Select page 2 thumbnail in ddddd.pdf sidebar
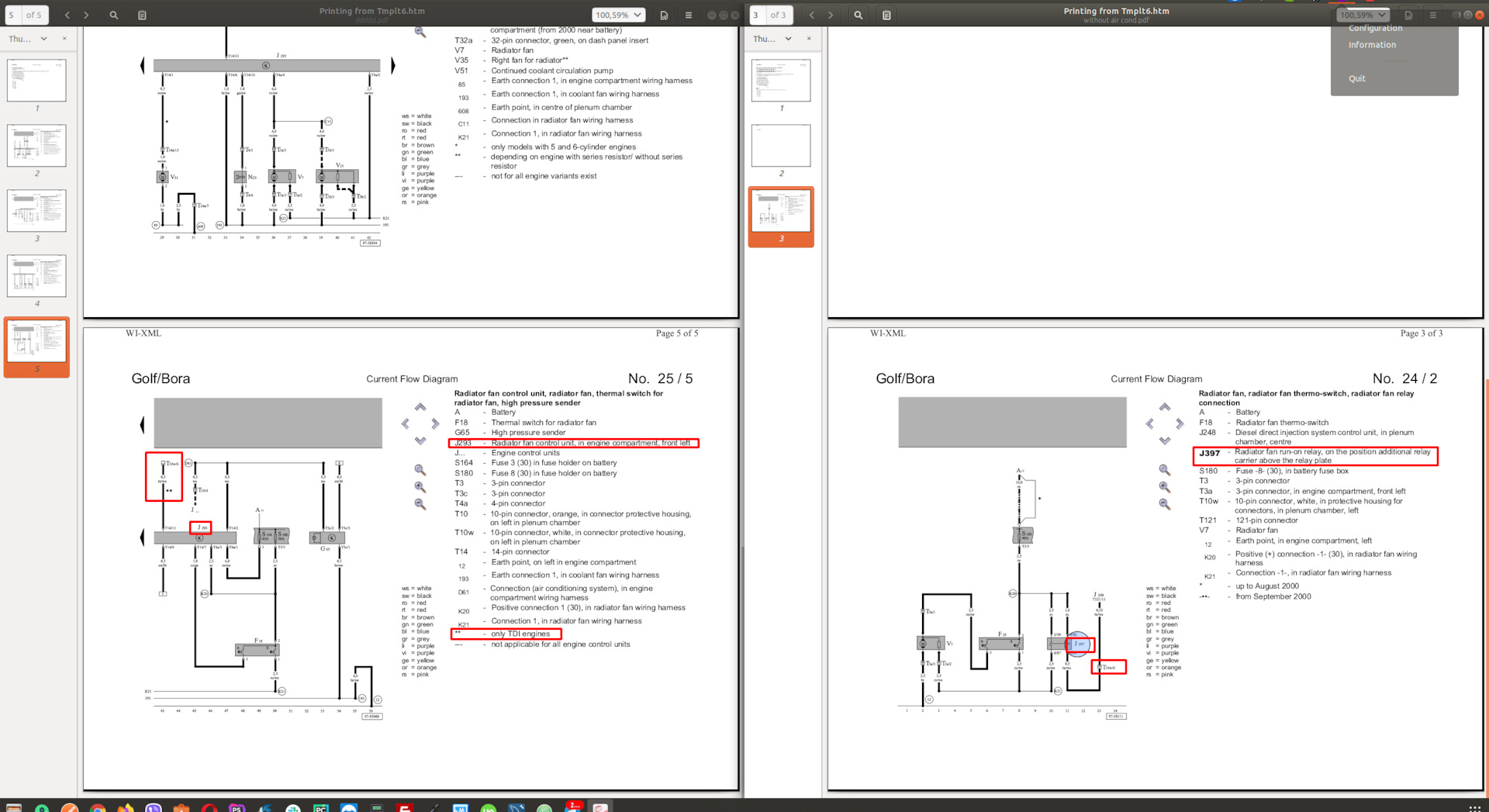This screenshot has width=1489, height=812. tap(36, 145)
